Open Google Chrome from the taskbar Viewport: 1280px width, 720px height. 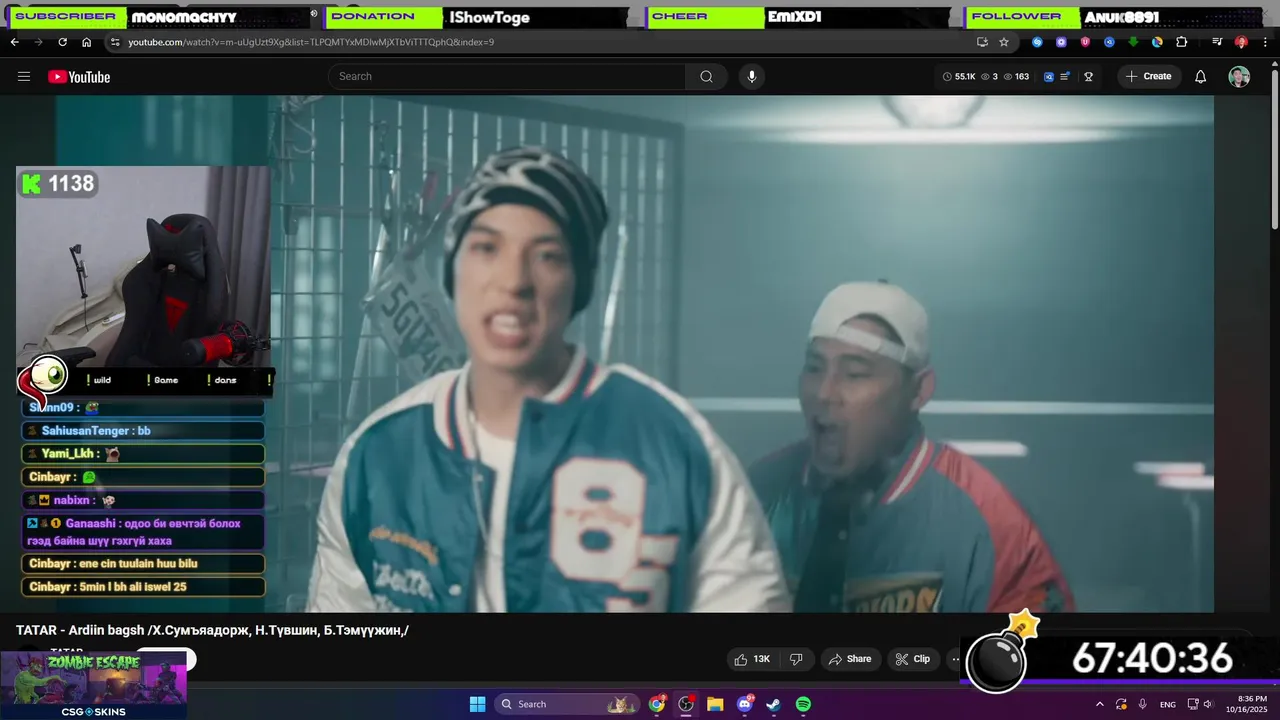(657, 704)
